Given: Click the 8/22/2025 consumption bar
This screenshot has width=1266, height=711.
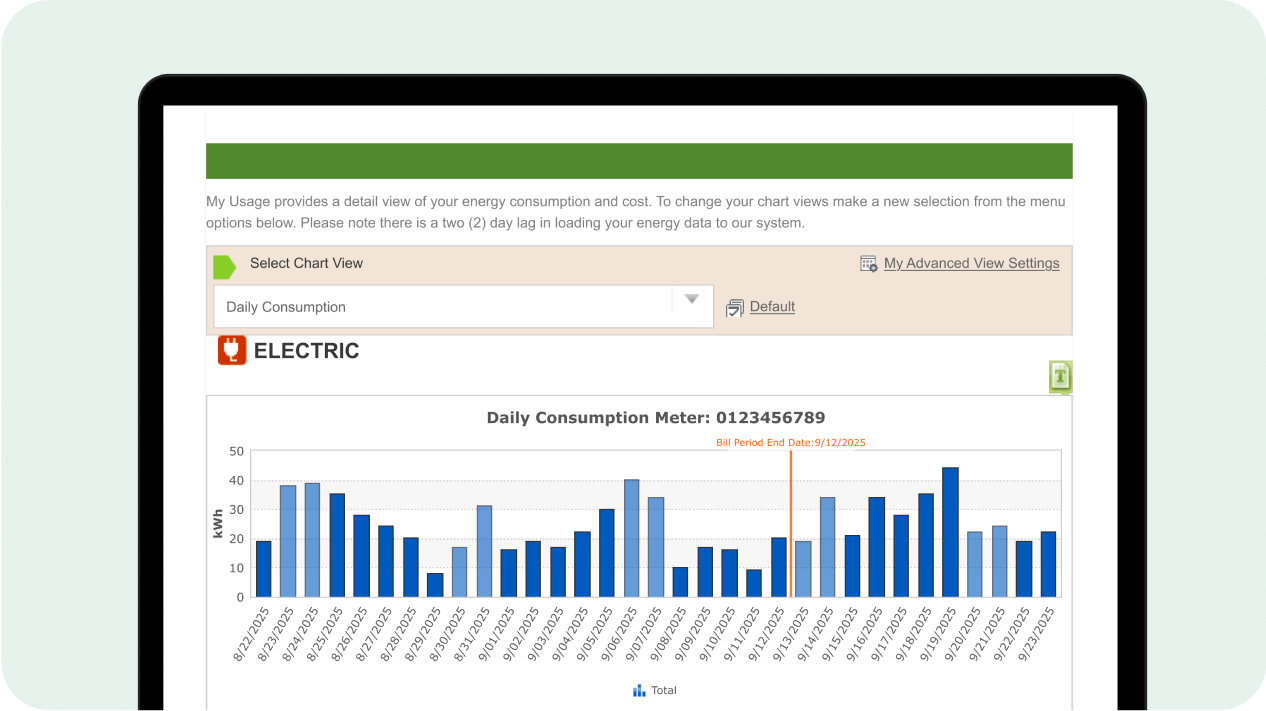Looking at the screenshot, I should coord(264,569).
